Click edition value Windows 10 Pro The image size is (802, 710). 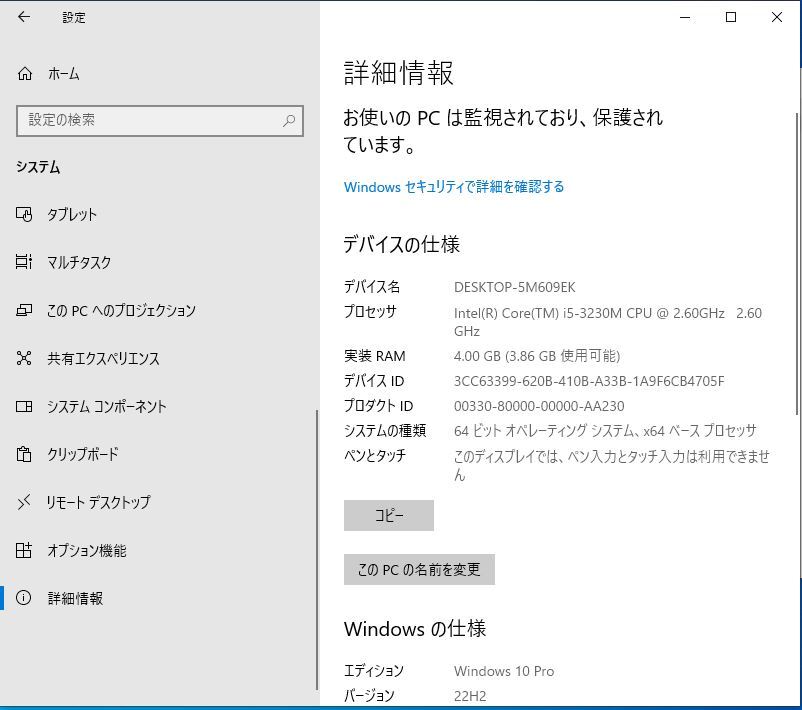click(504, 671)
